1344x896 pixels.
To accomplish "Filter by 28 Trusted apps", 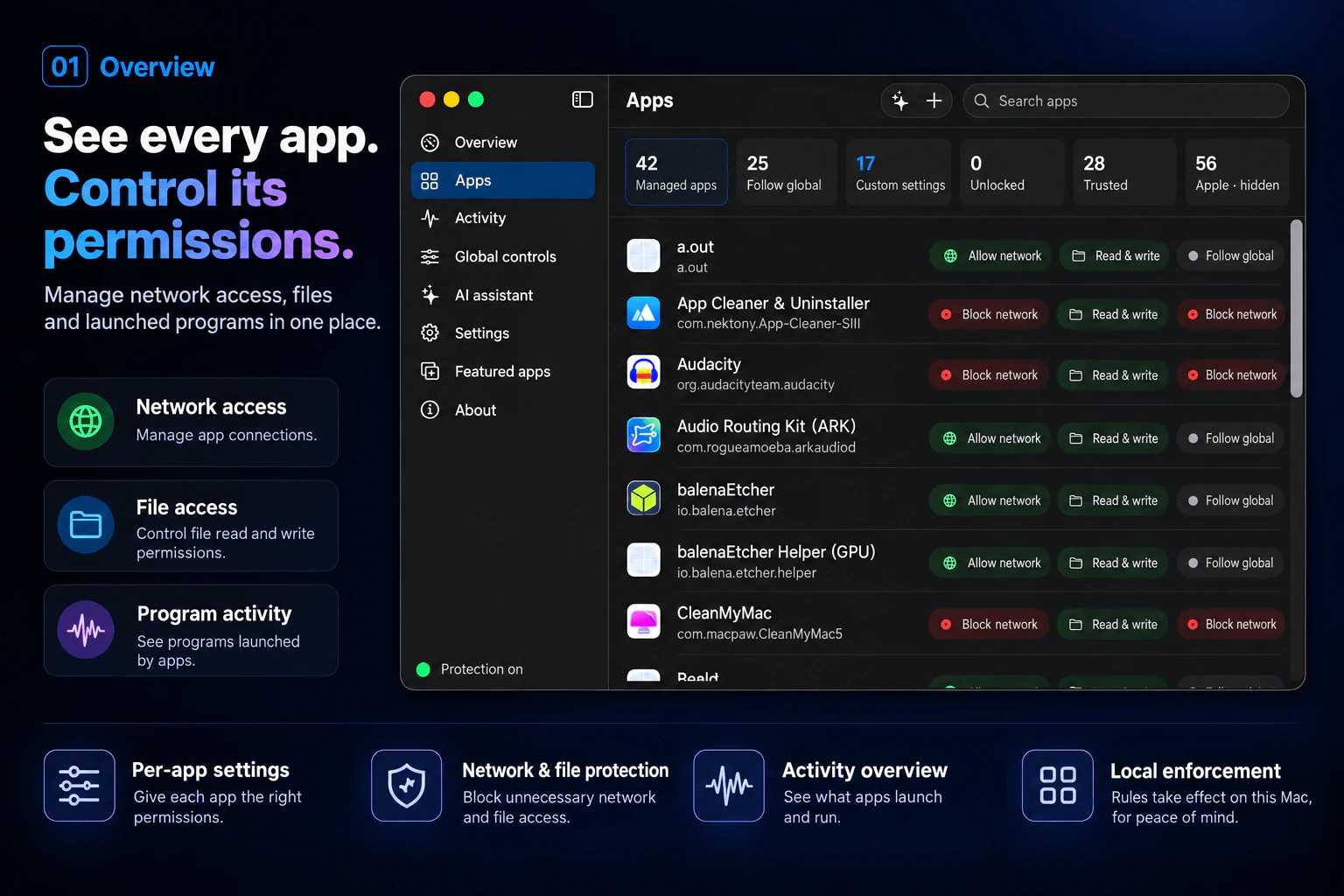I will pos(1124,172).
